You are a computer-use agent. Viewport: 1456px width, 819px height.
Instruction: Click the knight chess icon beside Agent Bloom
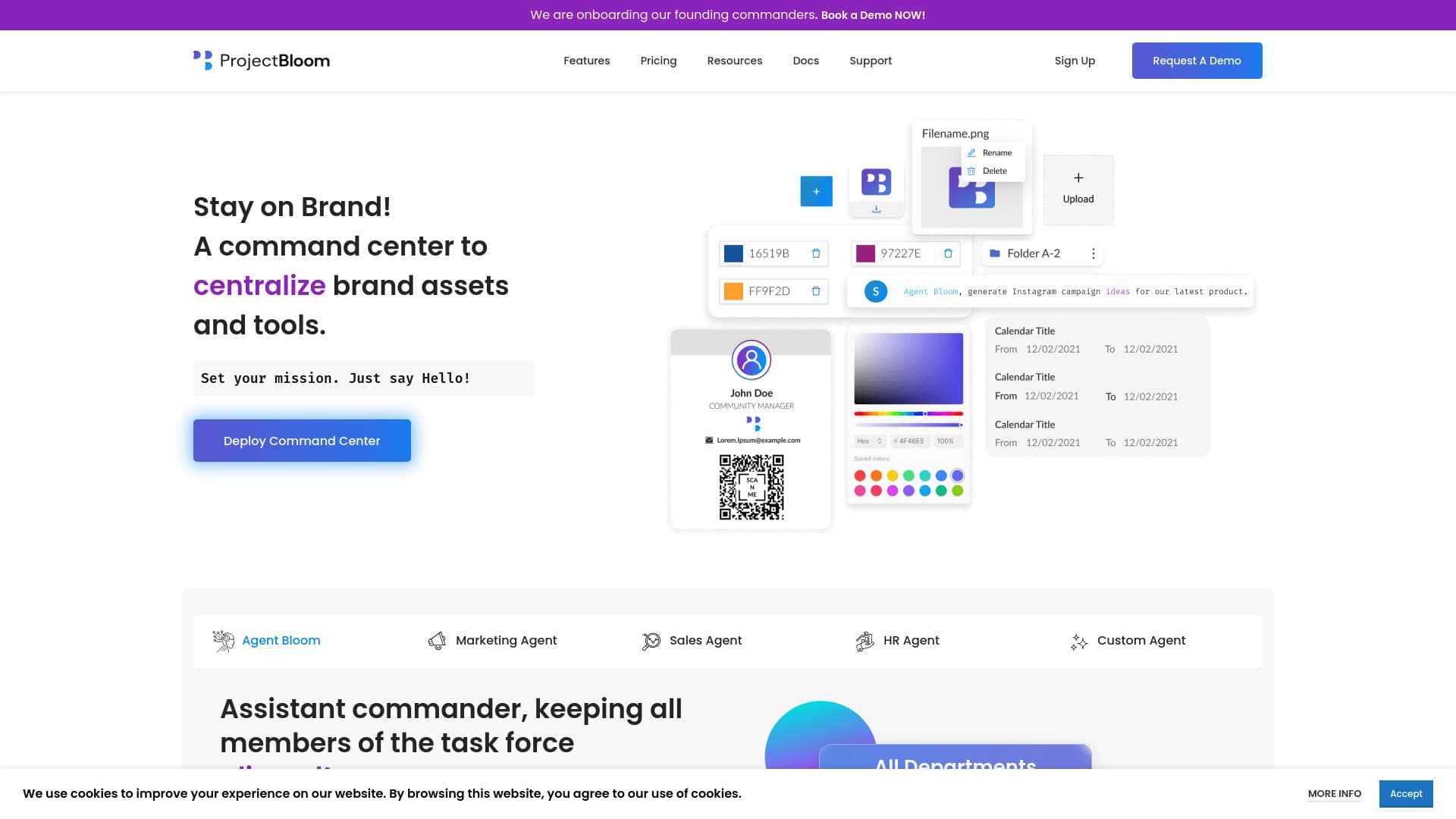(223, 641)
